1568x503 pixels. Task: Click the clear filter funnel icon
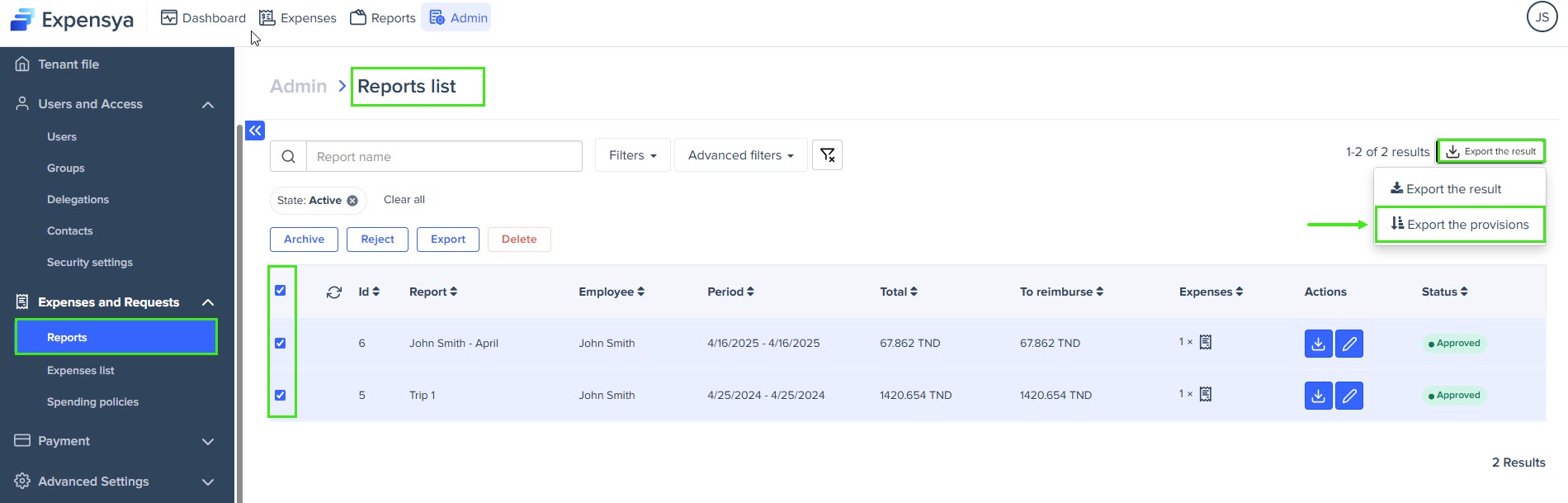(x=827, y=154)
